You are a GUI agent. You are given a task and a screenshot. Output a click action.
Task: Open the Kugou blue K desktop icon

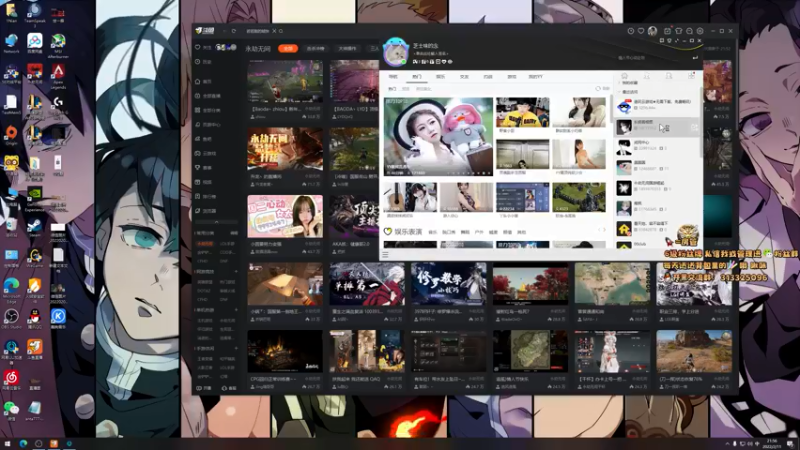[58, 318]
